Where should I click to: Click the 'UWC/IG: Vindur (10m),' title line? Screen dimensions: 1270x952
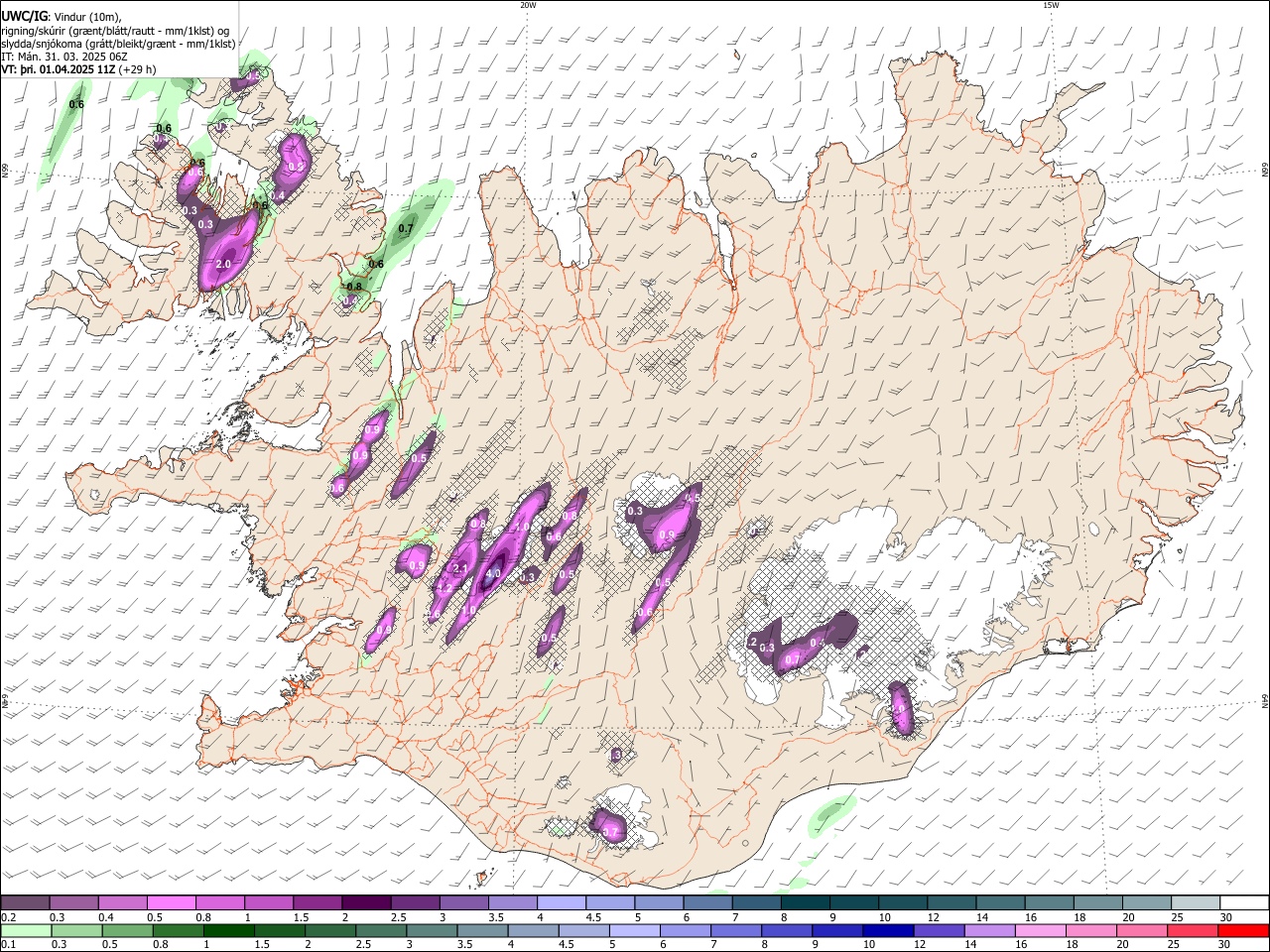coord(62,16)
